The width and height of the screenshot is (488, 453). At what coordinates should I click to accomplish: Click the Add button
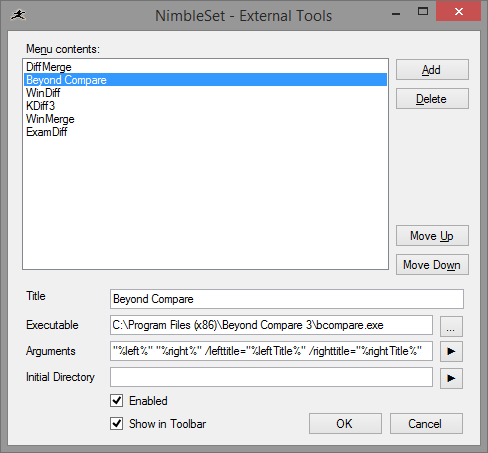pyautogui.click(x=432, y=70)
